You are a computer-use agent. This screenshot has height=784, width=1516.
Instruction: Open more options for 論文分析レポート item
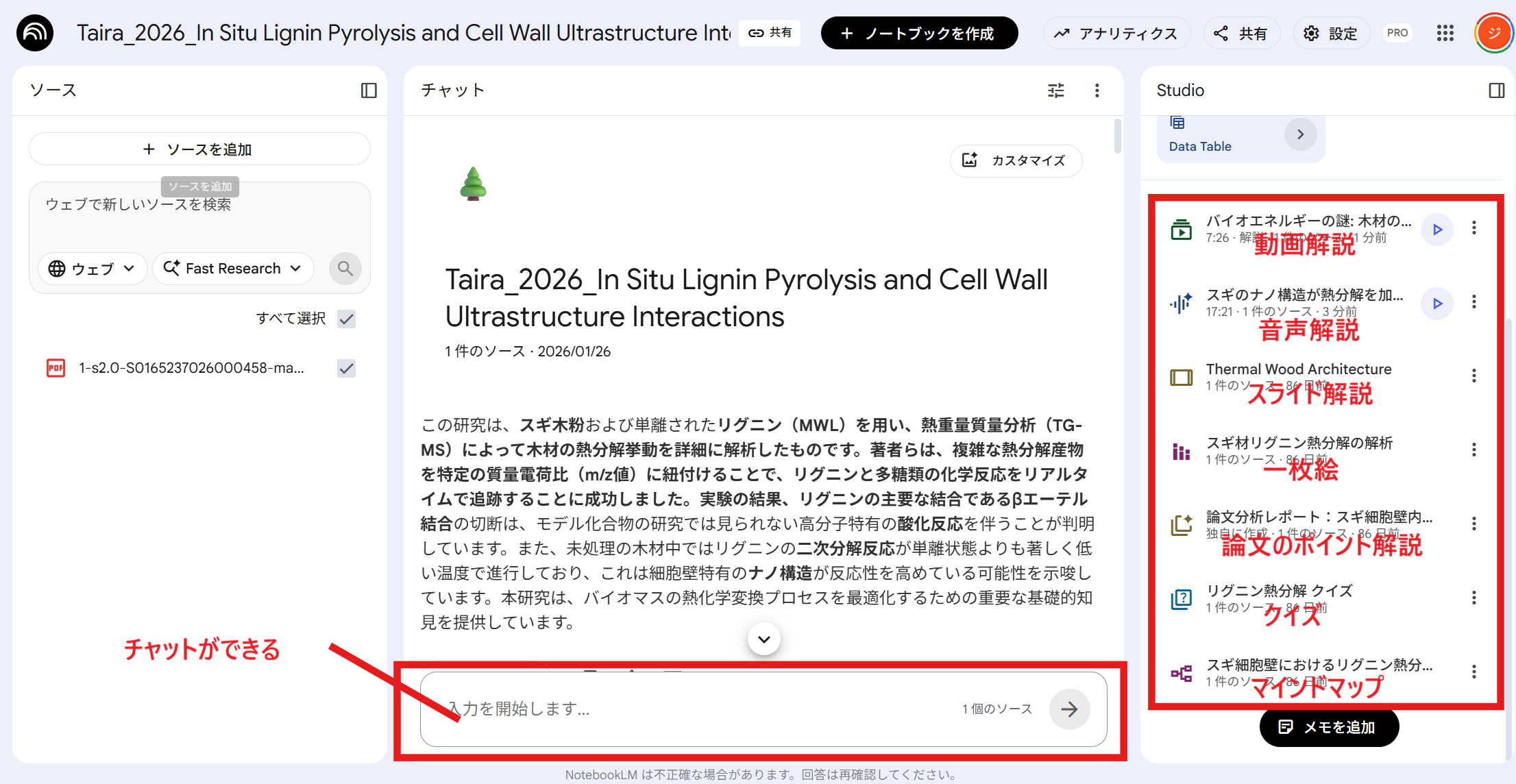(1474, 524)
